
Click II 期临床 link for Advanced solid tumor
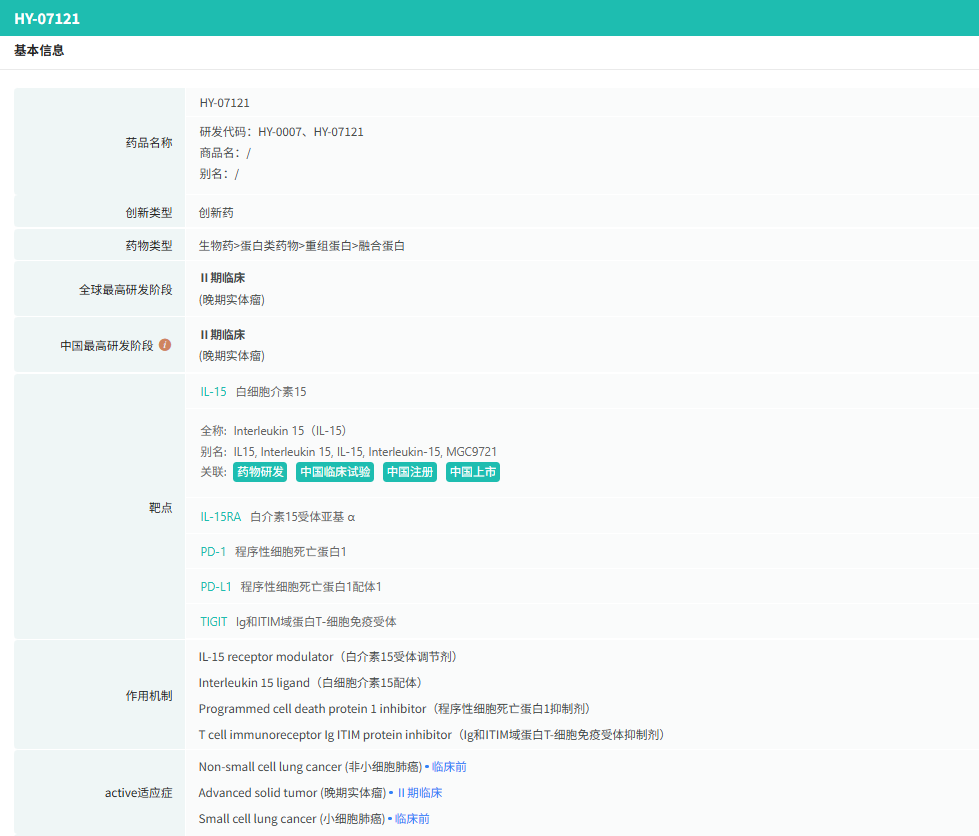[420, 793]
